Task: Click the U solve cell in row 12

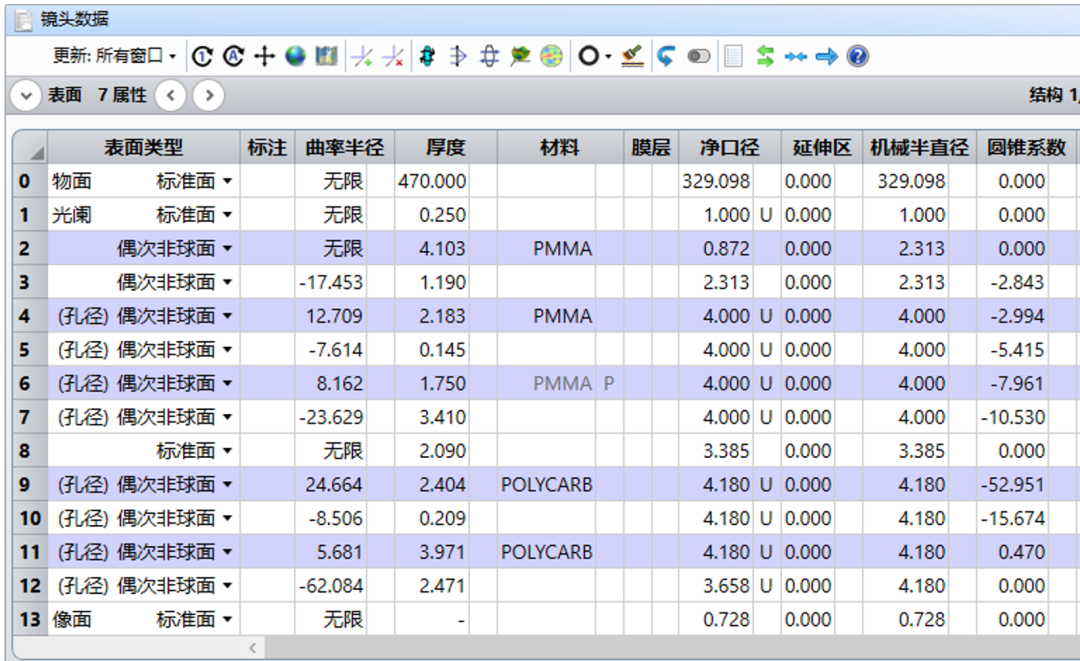Action: 766,586
